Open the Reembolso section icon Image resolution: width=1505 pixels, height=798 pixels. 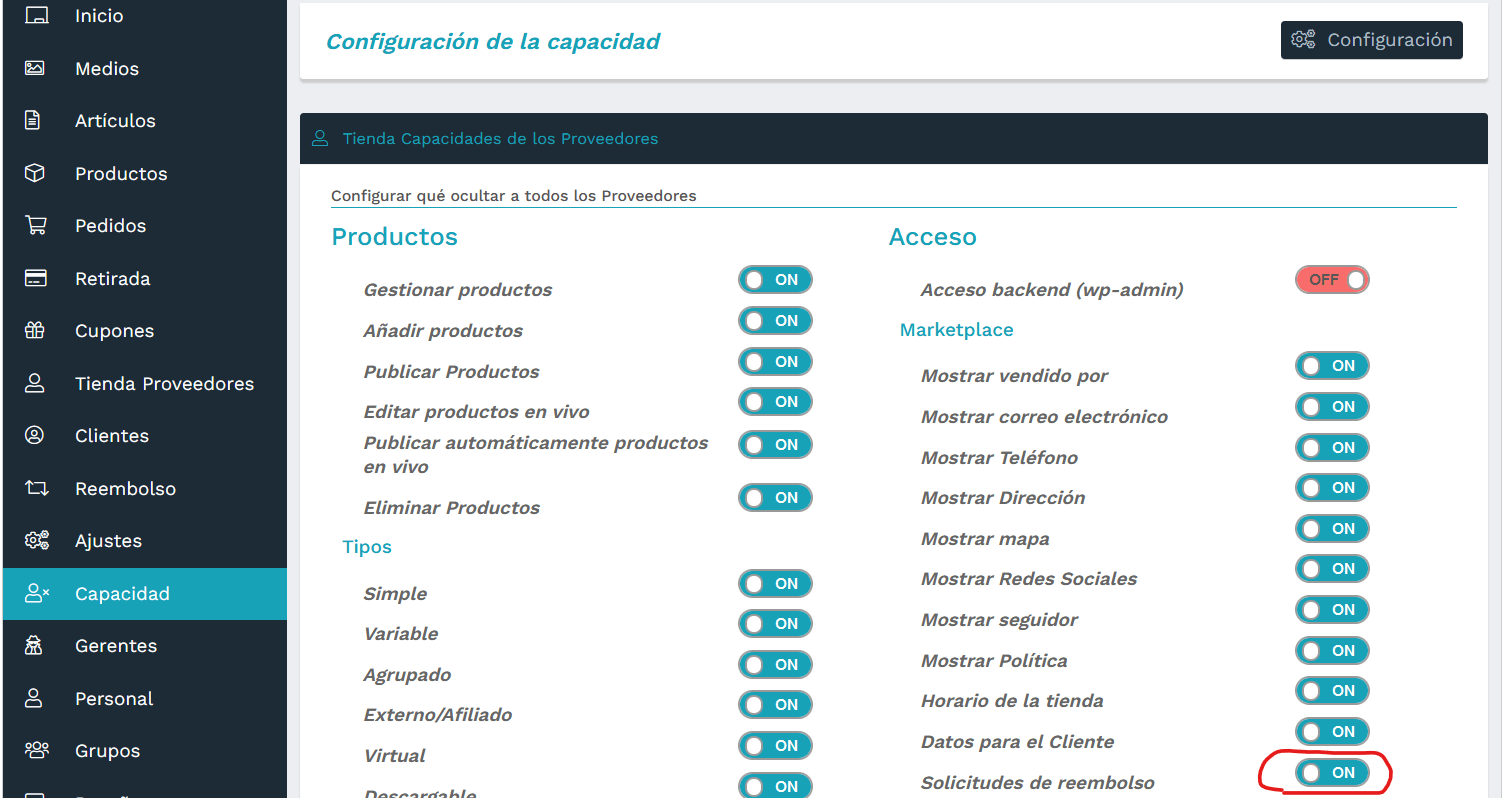37,488
